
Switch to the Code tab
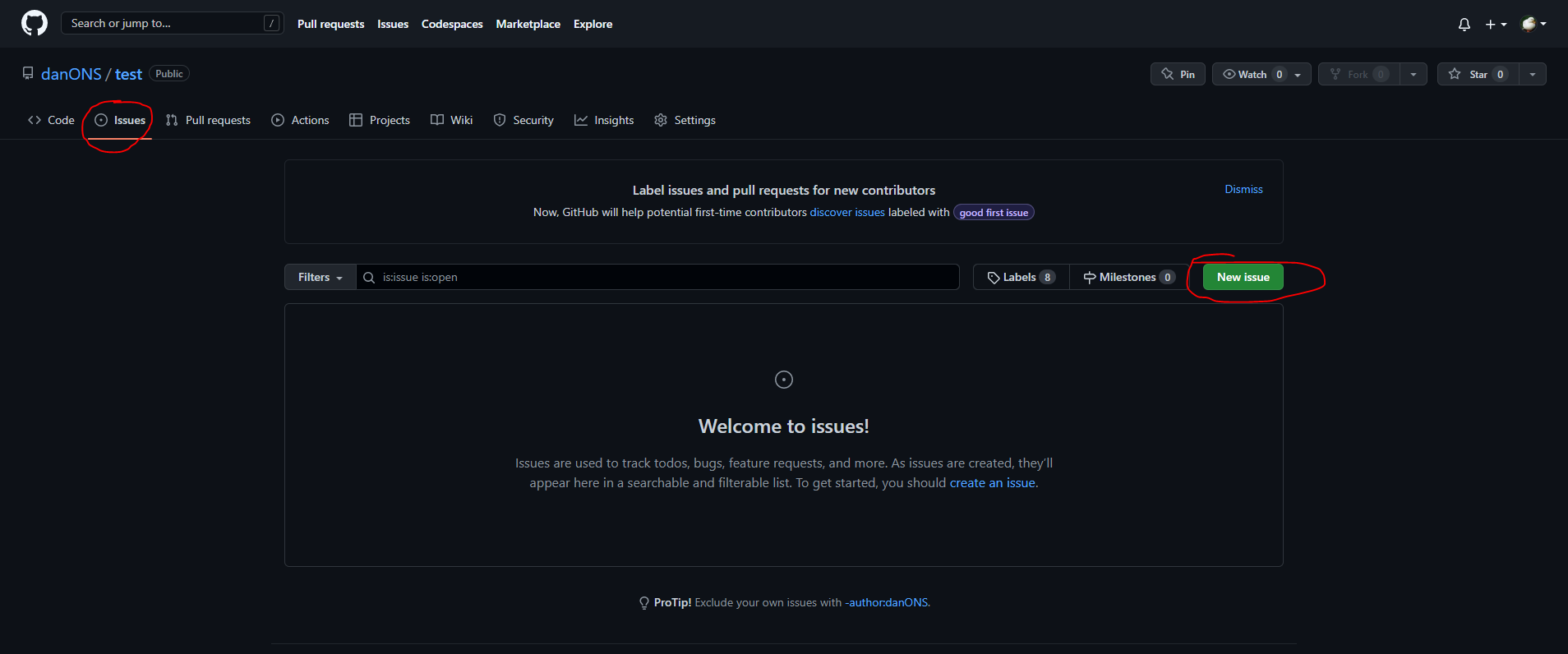pyautogui.click(x=51, y=120)
